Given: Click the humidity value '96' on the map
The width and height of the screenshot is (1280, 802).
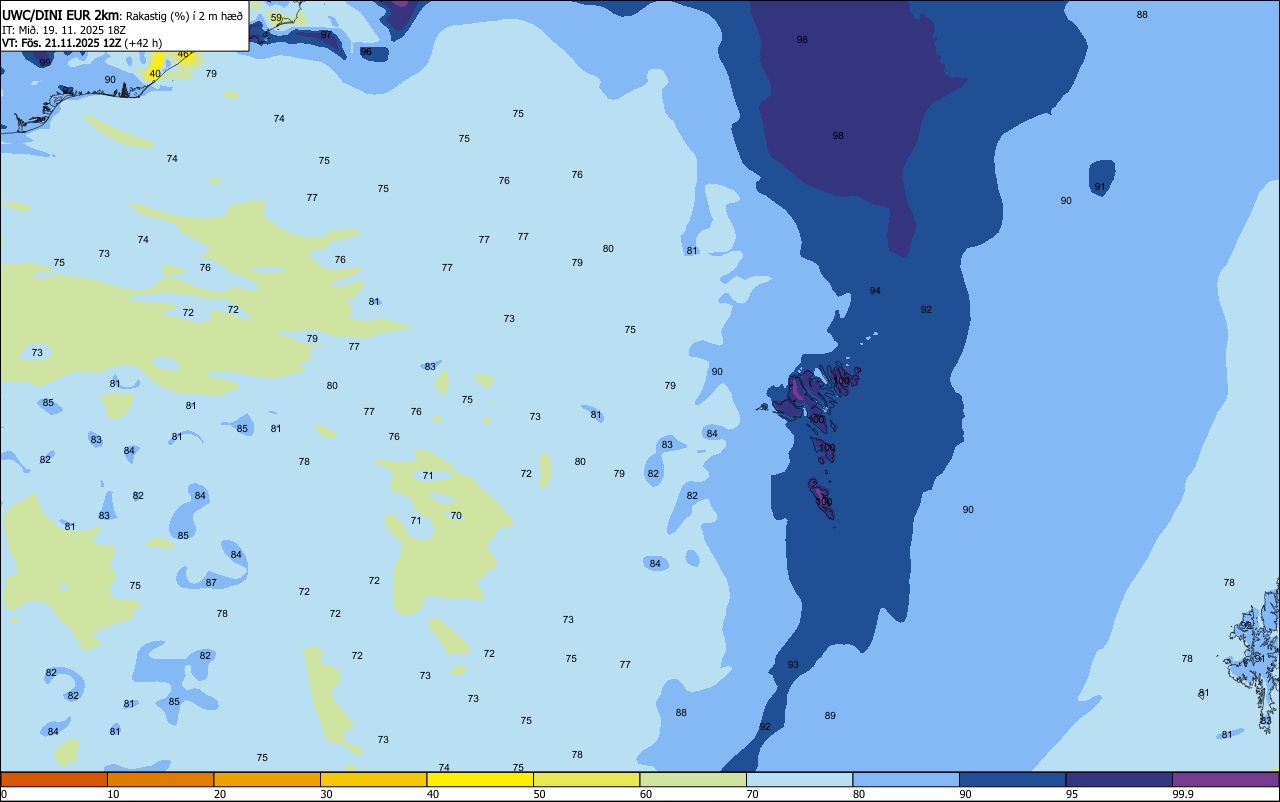Looking at the screenshot, I should coord(366,52).
